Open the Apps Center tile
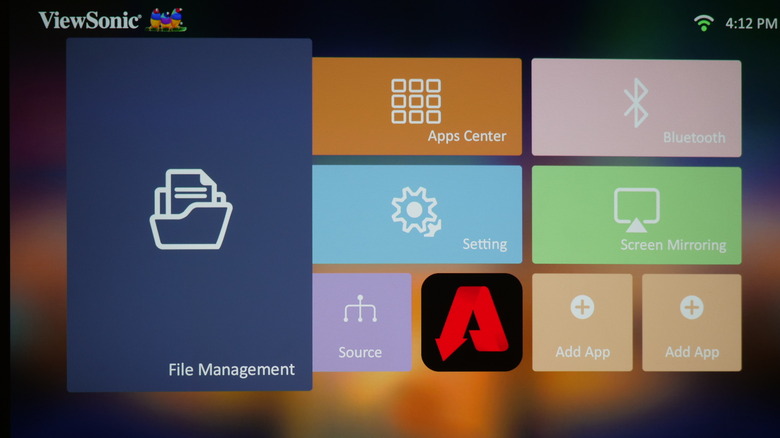This screenshot has width=780, height=438. [417, 106]
